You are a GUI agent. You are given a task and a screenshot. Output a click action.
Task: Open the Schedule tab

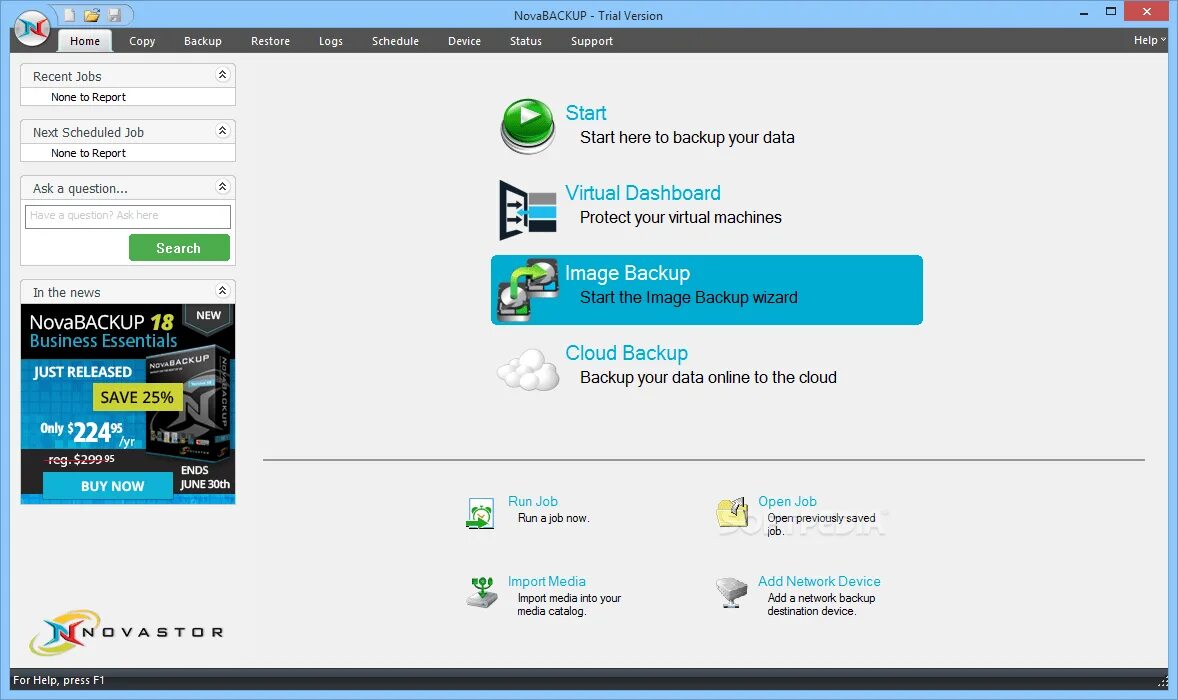click(395, 41)
